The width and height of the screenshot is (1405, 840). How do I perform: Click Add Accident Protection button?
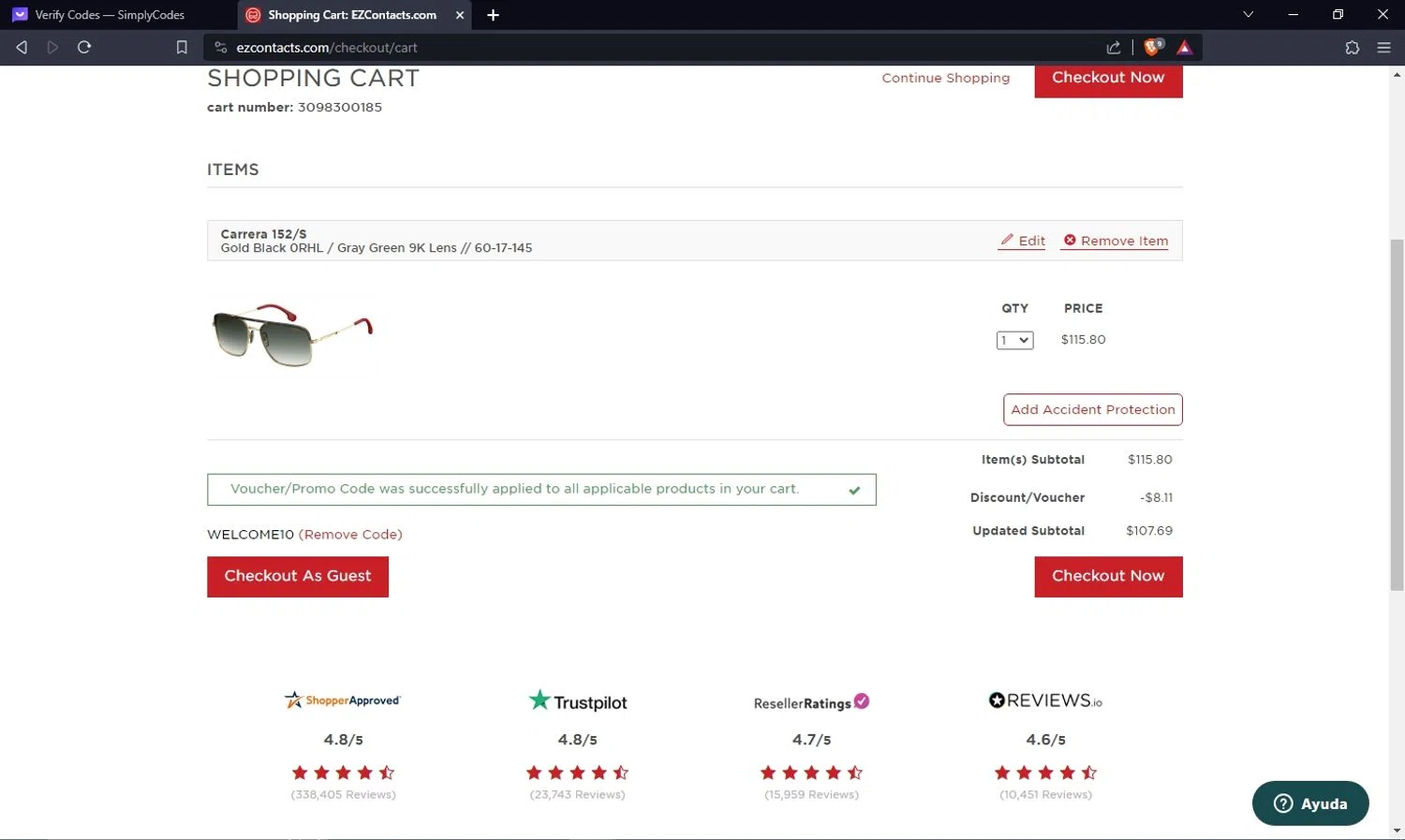click(x=1092, y=409)
